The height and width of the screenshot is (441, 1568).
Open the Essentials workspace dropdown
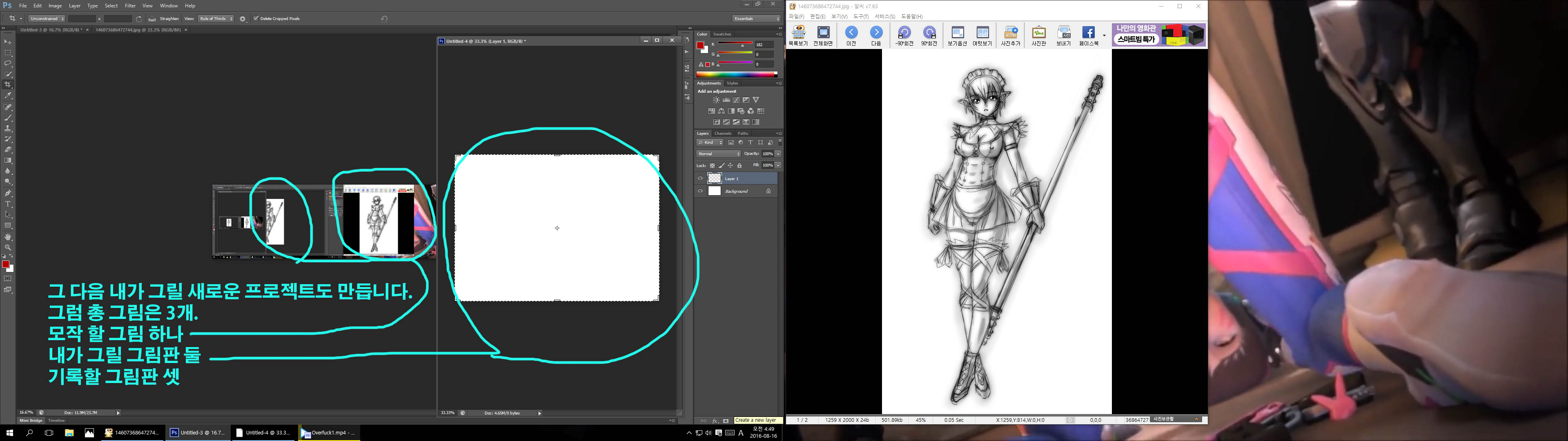(x=757, y=19)
